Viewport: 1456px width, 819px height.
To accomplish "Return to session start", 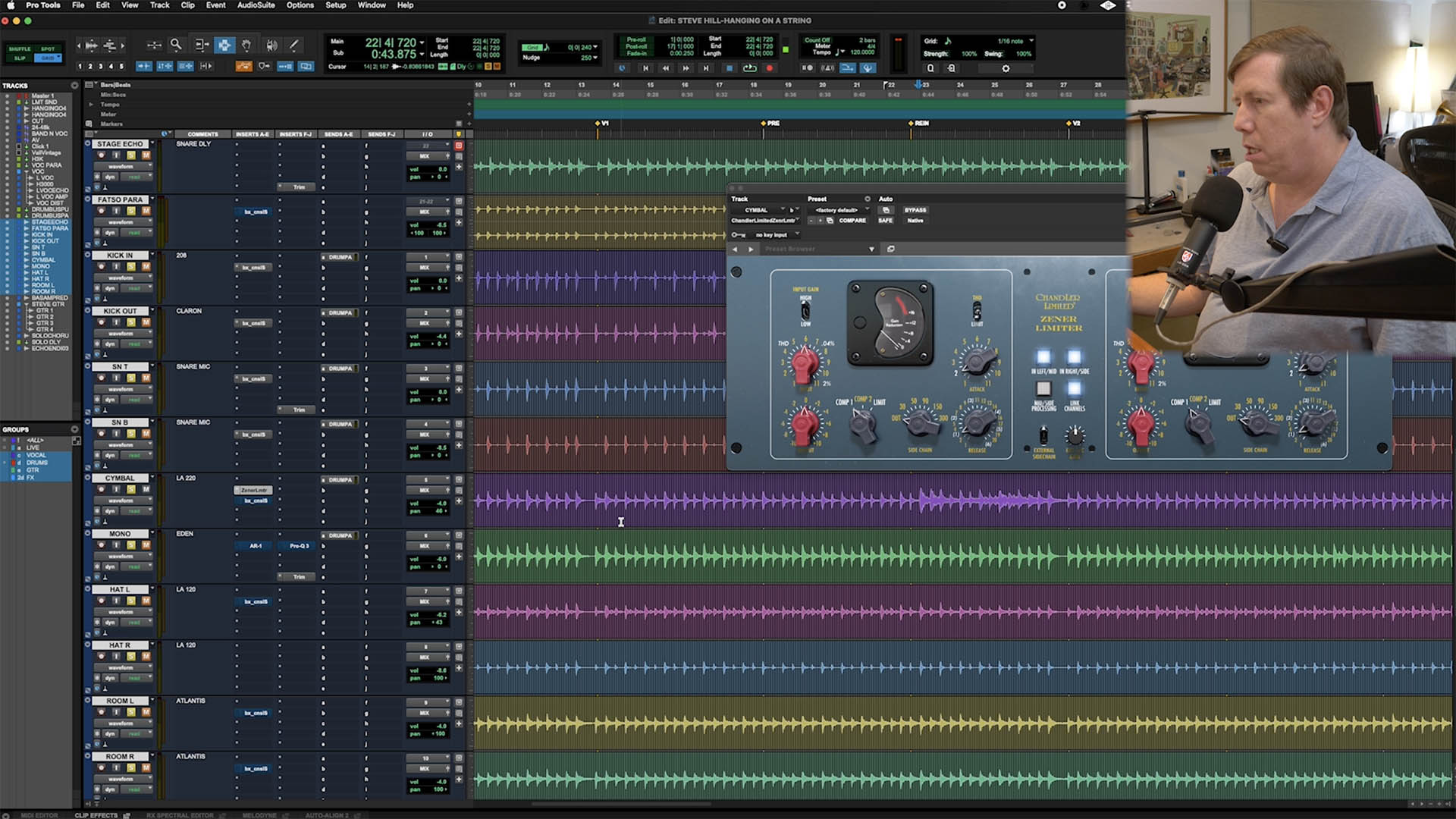I will tap(645, 68).
